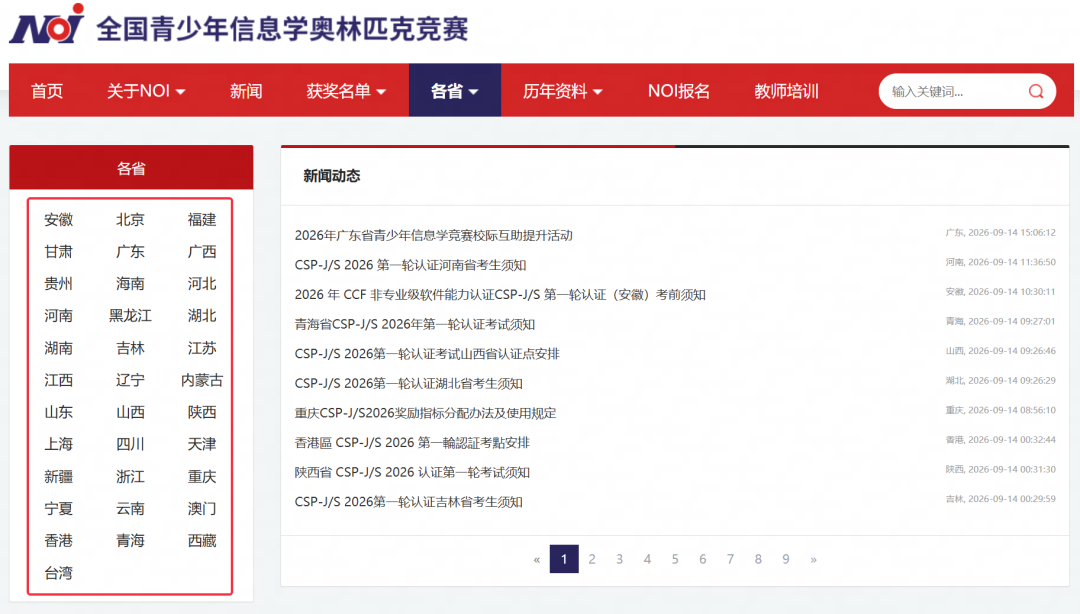Select 福建 in the province list

pos(202,220)
